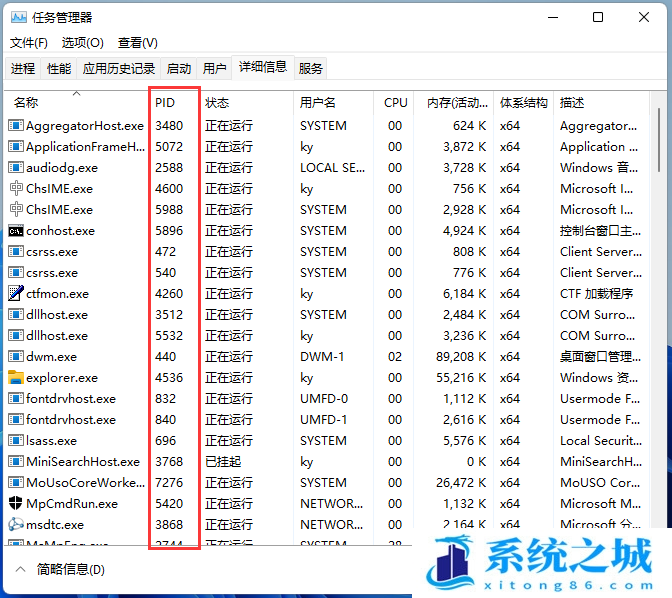Select the lsass.exe process icon
The height and width of the screenshot is (598, 672).
(16, 441)
